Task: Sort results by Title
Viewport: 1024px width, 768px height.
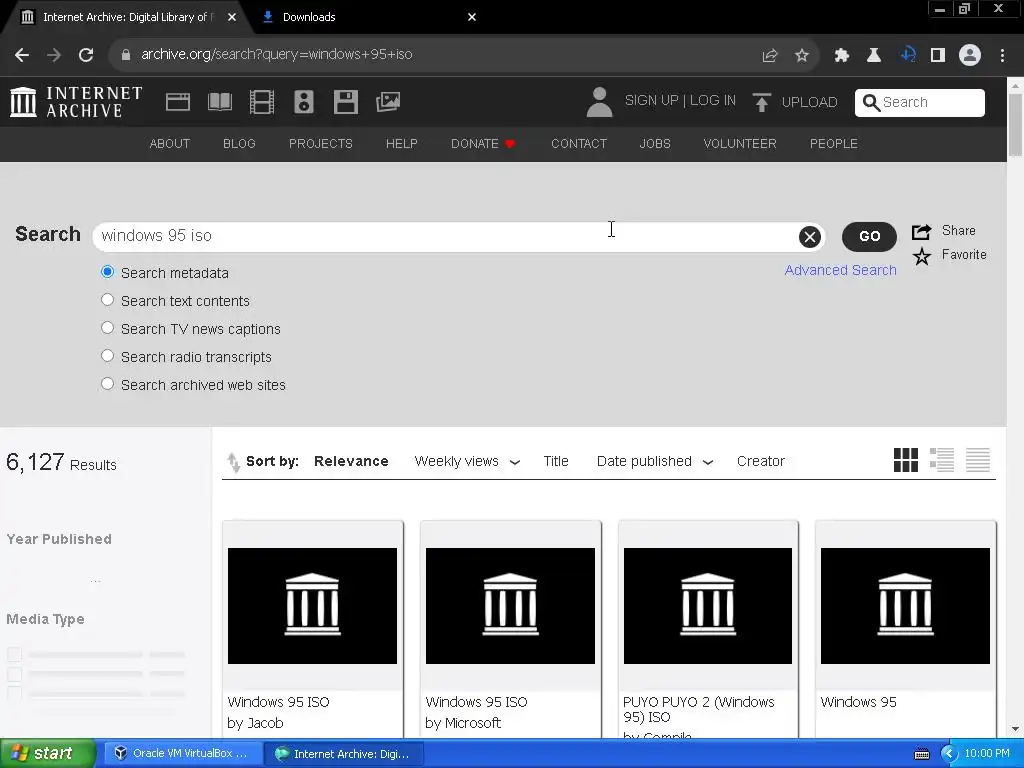Action: pyautogui.click(x=556, y=462)
